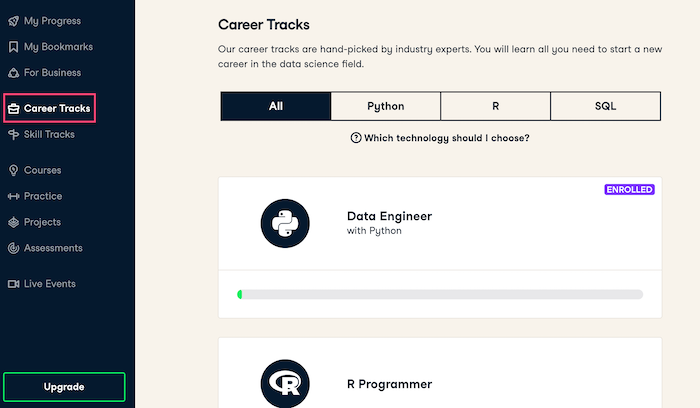The height and width of the screenshot is (408, 700).
Task: Click the R logo on R Programmer
Action: pyautogui.click(x=285, y=384)
